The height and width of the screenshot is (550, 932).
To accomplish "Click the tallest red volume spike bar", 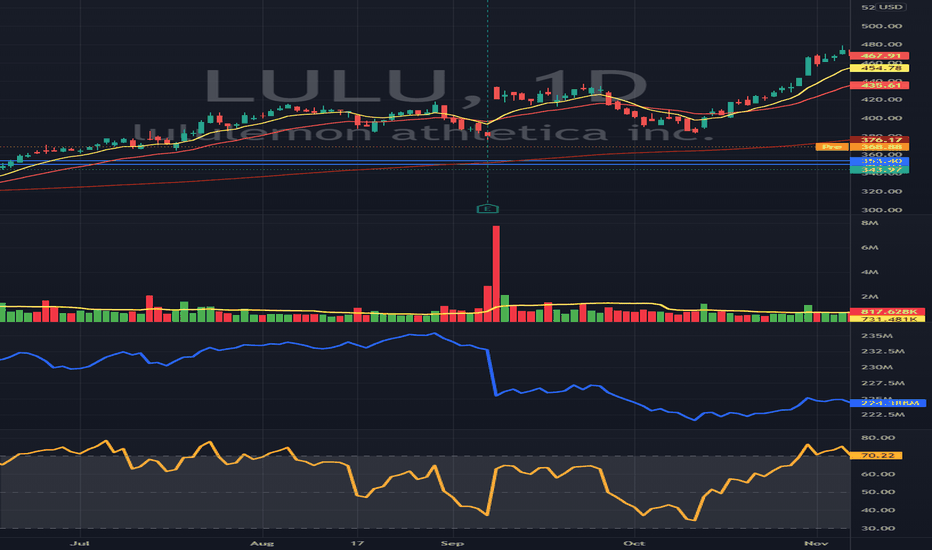I will click(496, 274).
